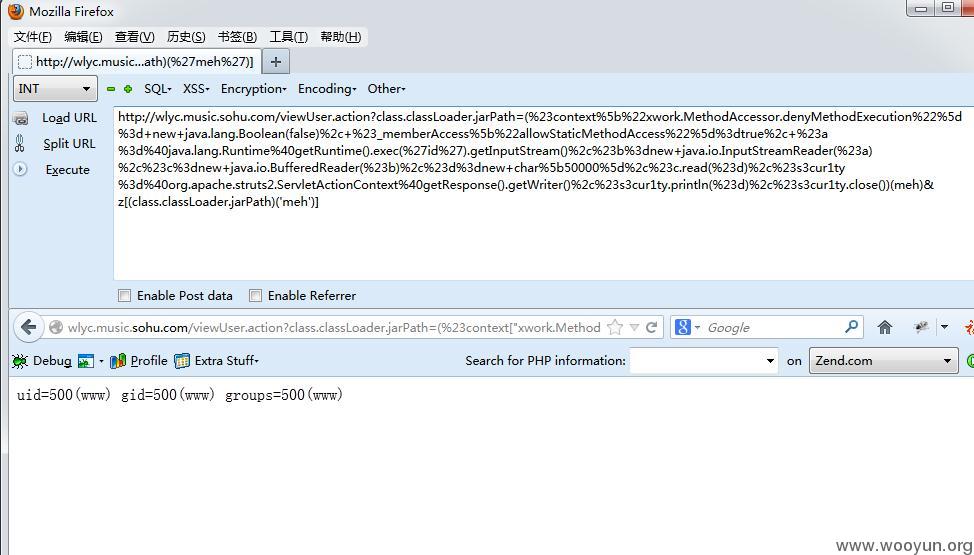Open the 文件(F) menu
This screenshot has width=974, height=555.
coord(32,37)
